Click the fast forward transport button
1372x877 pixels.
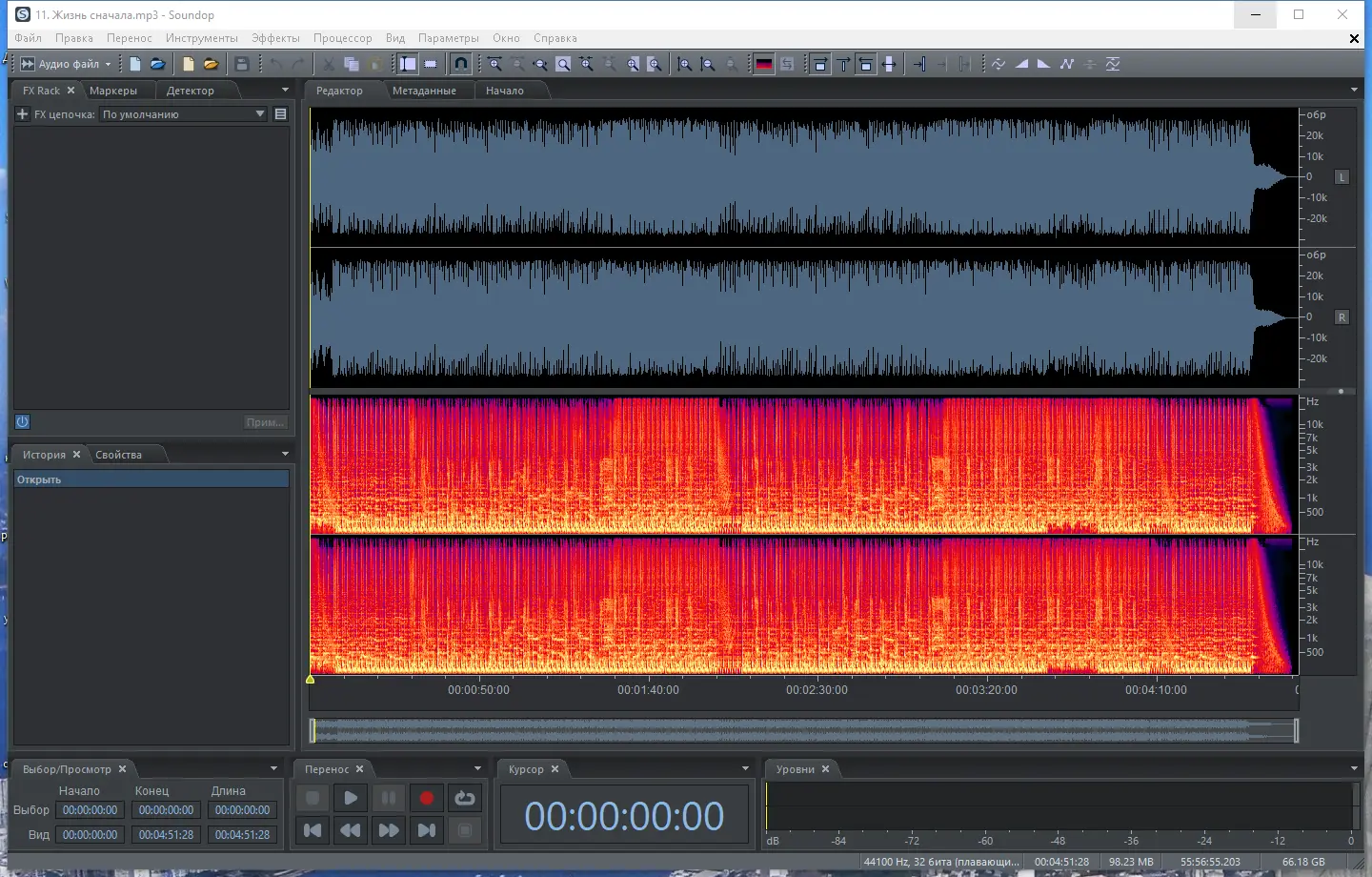[389, 830]
